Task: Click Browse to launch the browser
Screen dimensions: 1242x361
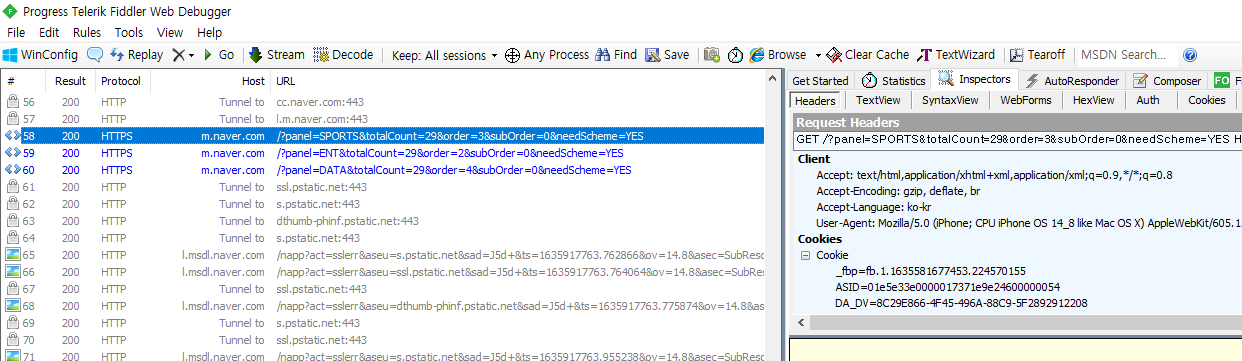Action: (x=778, y=55)
